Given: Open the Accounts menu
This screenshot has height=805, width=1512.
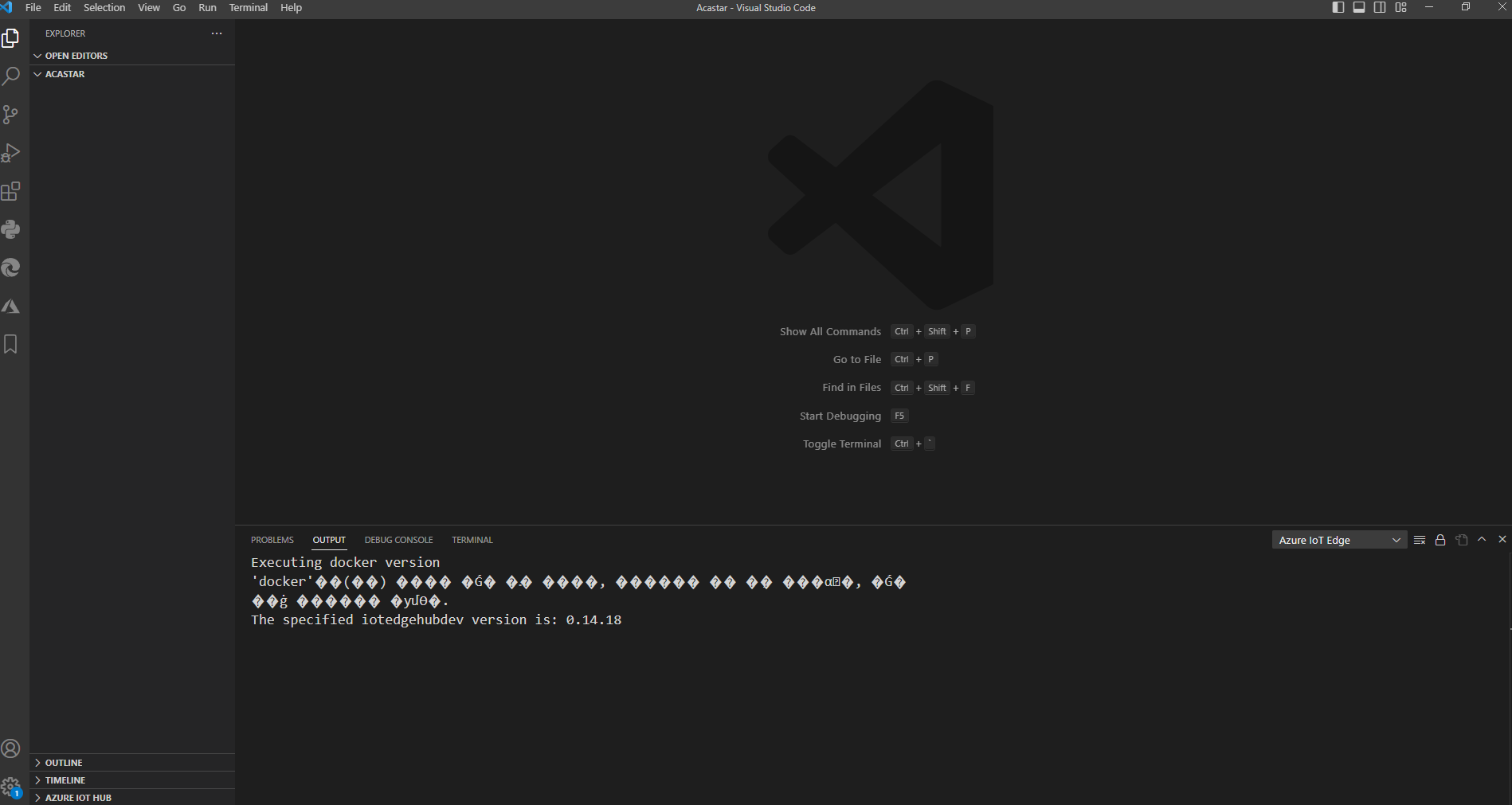Looking at the screenshot, I should (x=11, y=748).
